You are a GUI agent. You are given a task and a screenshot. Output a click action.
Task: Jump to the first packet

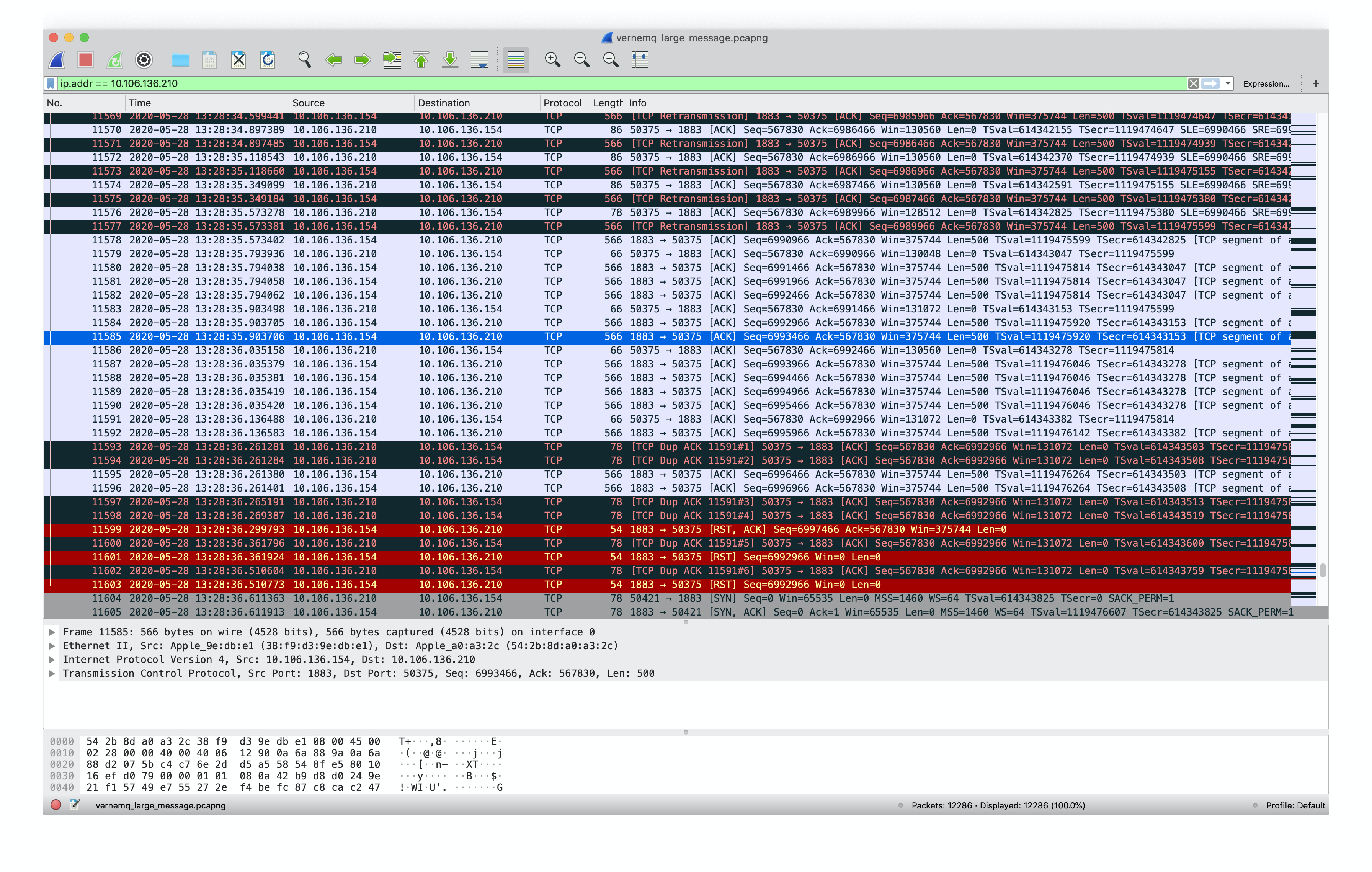[421, 60]
